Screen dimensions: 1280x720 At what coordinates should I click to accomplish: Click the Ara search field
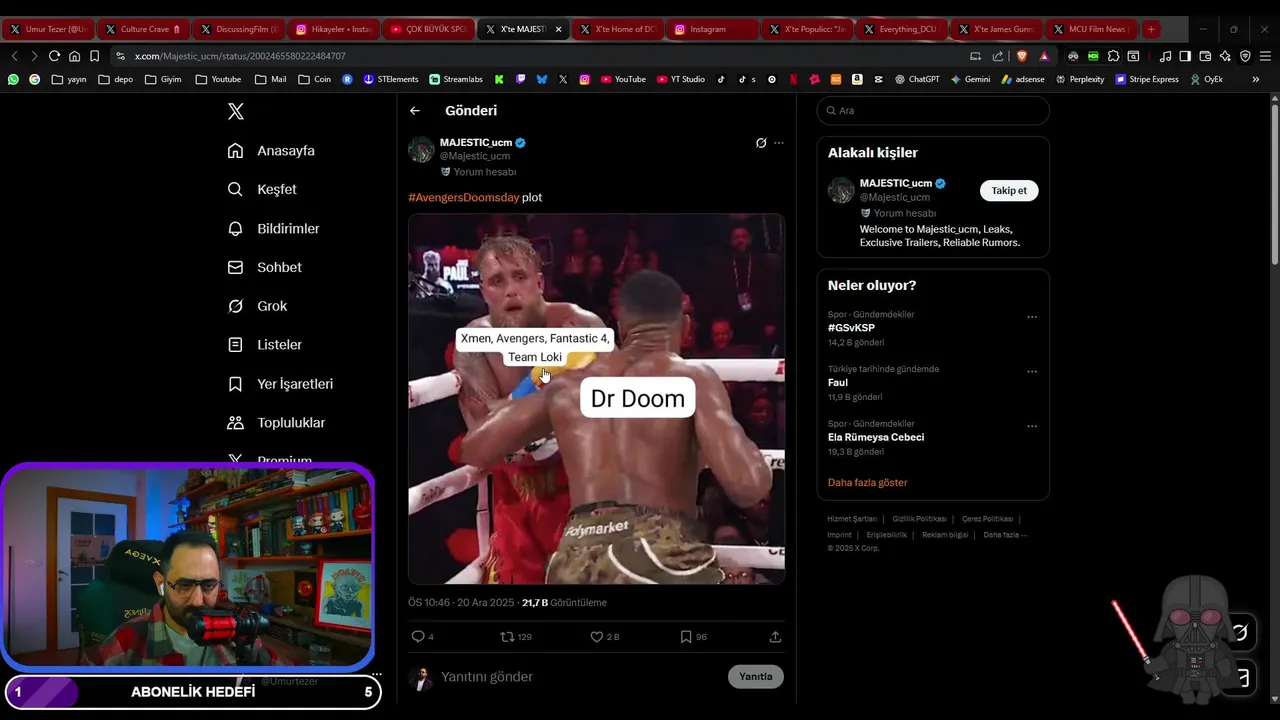pos(933,111)
